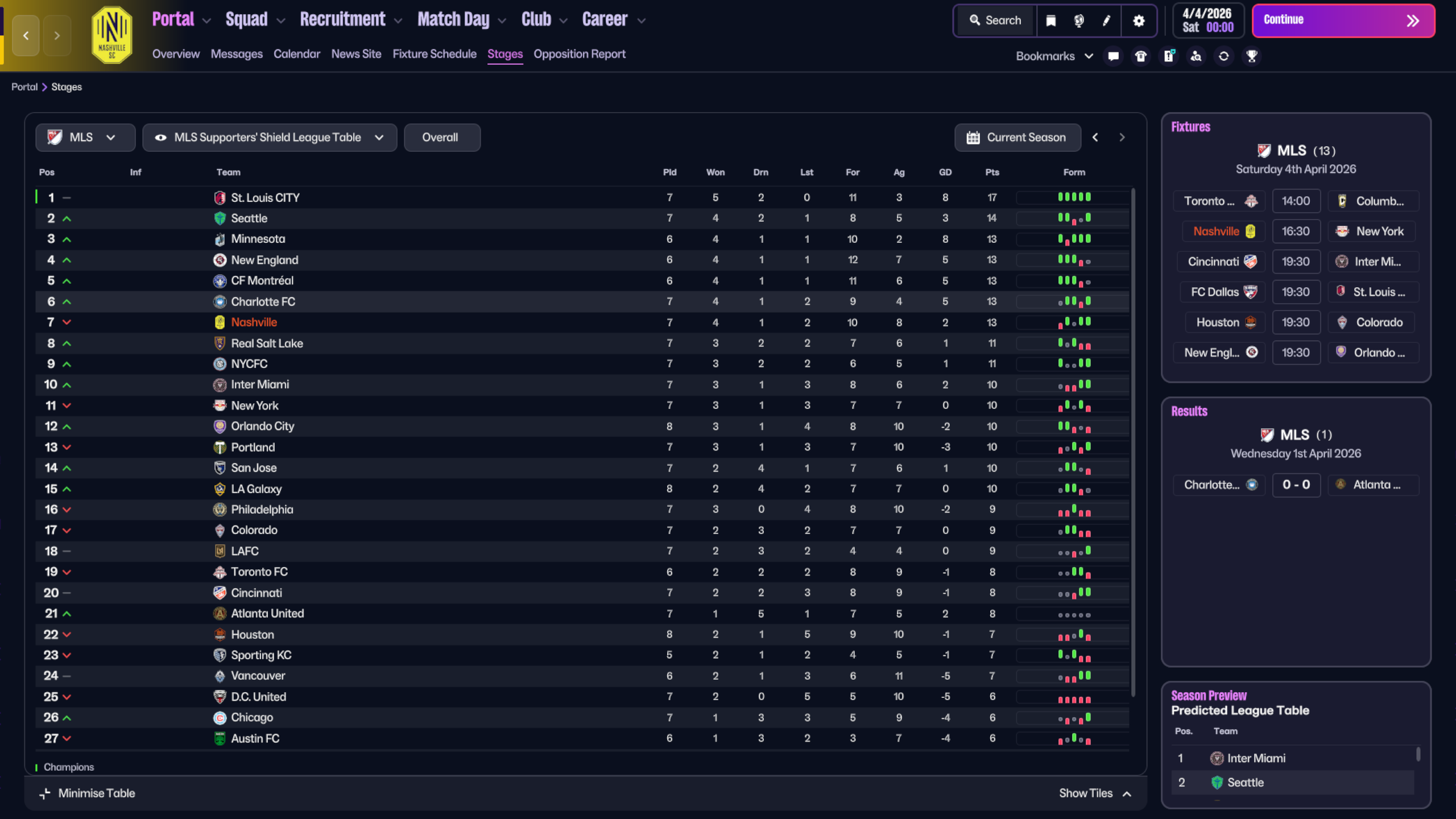The image size is (1456, 819).
Task: Open the settings gear icon
Action: click(1138, 20)
